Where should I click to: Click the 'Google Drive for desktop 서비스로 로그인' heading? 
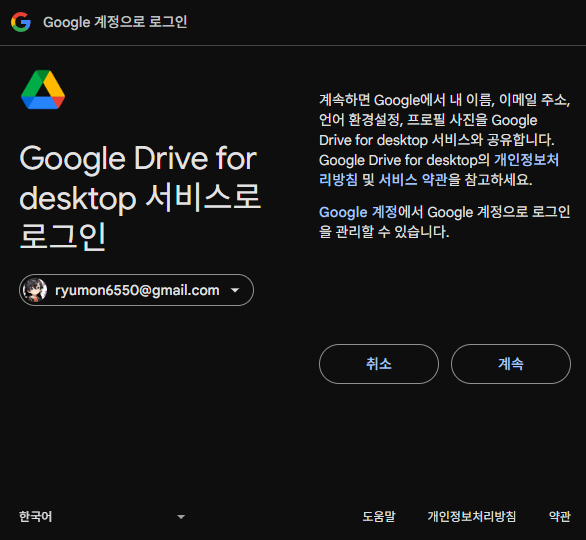pos(140,197)
